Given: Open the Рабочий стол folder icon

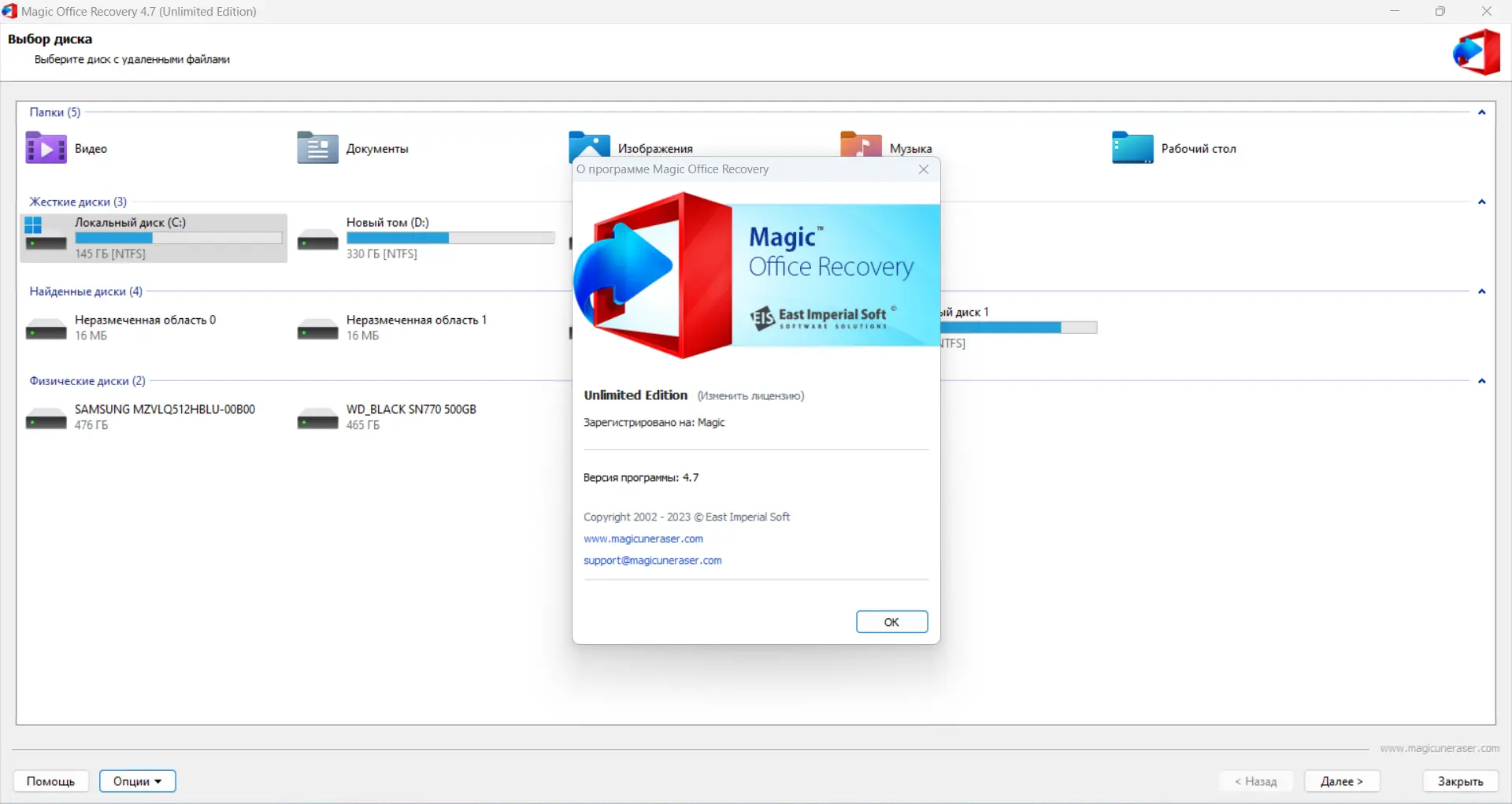Looking at the screenshot, I should pos(1132,148).
